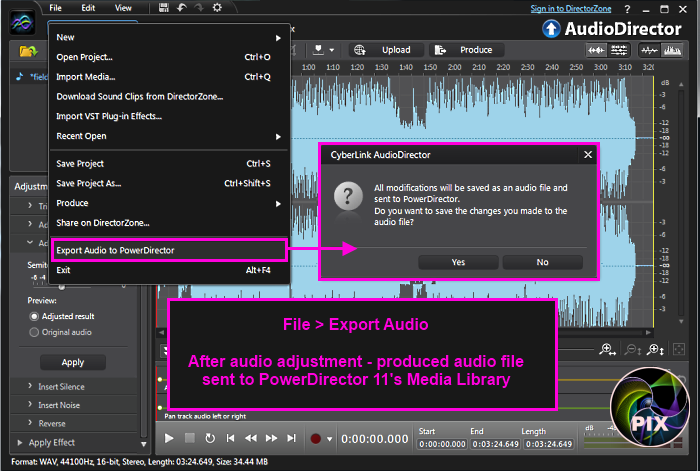
Task: Click the redo arrow icon
Action: [199, 8]
